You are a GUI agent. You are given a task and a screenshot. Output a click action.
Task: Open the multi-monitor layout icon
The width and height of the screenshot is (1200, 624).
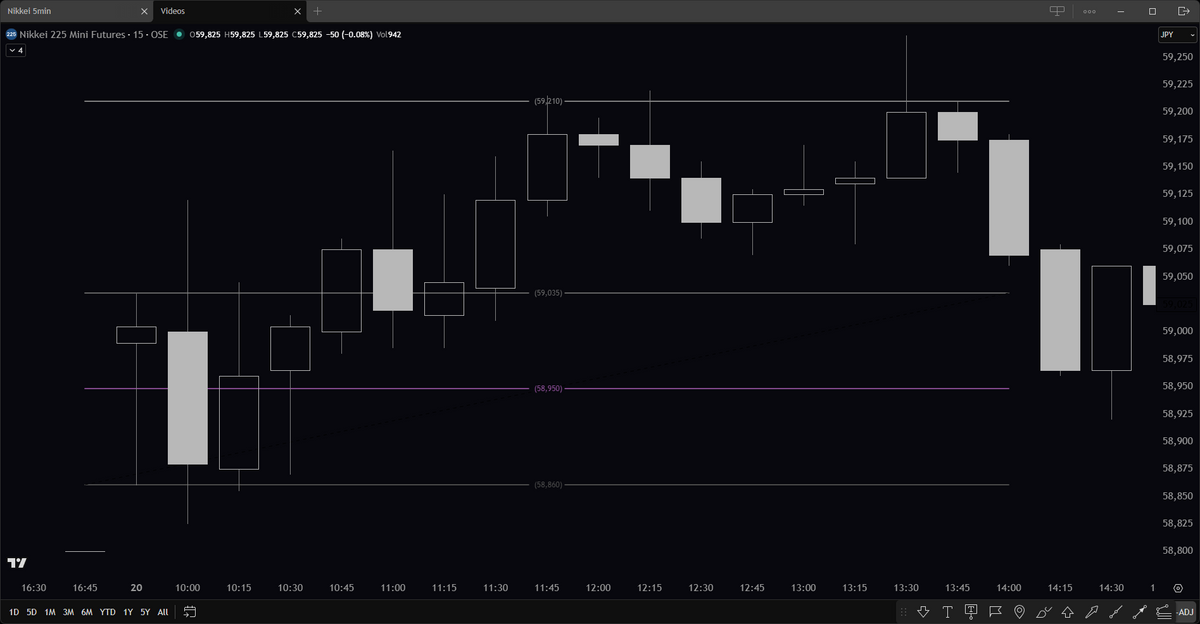tap(1057, 11)
